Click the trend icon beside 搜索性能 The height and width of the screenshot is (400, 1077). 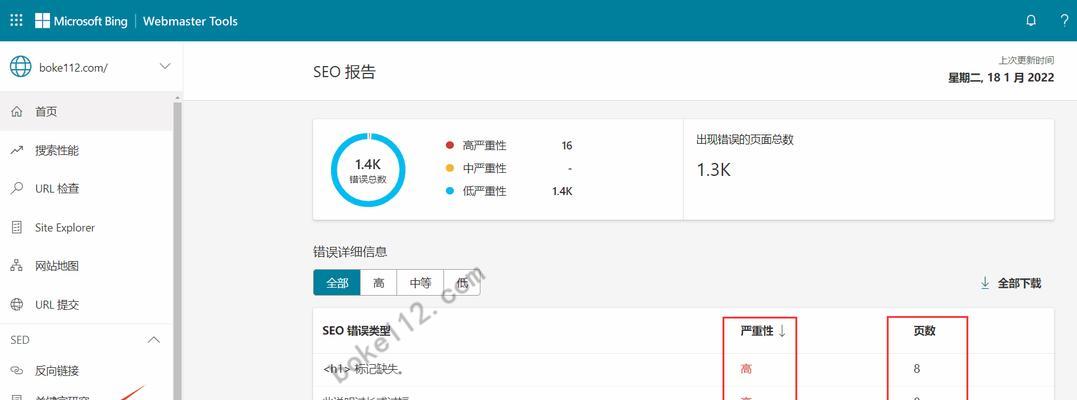tap(17, 151)
